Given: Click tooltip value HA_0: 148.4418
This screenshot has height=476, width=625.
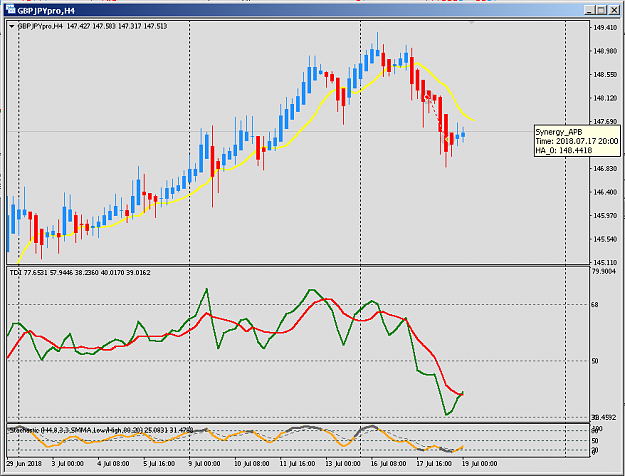Looking at the screenshot, I should coord(564,150).
